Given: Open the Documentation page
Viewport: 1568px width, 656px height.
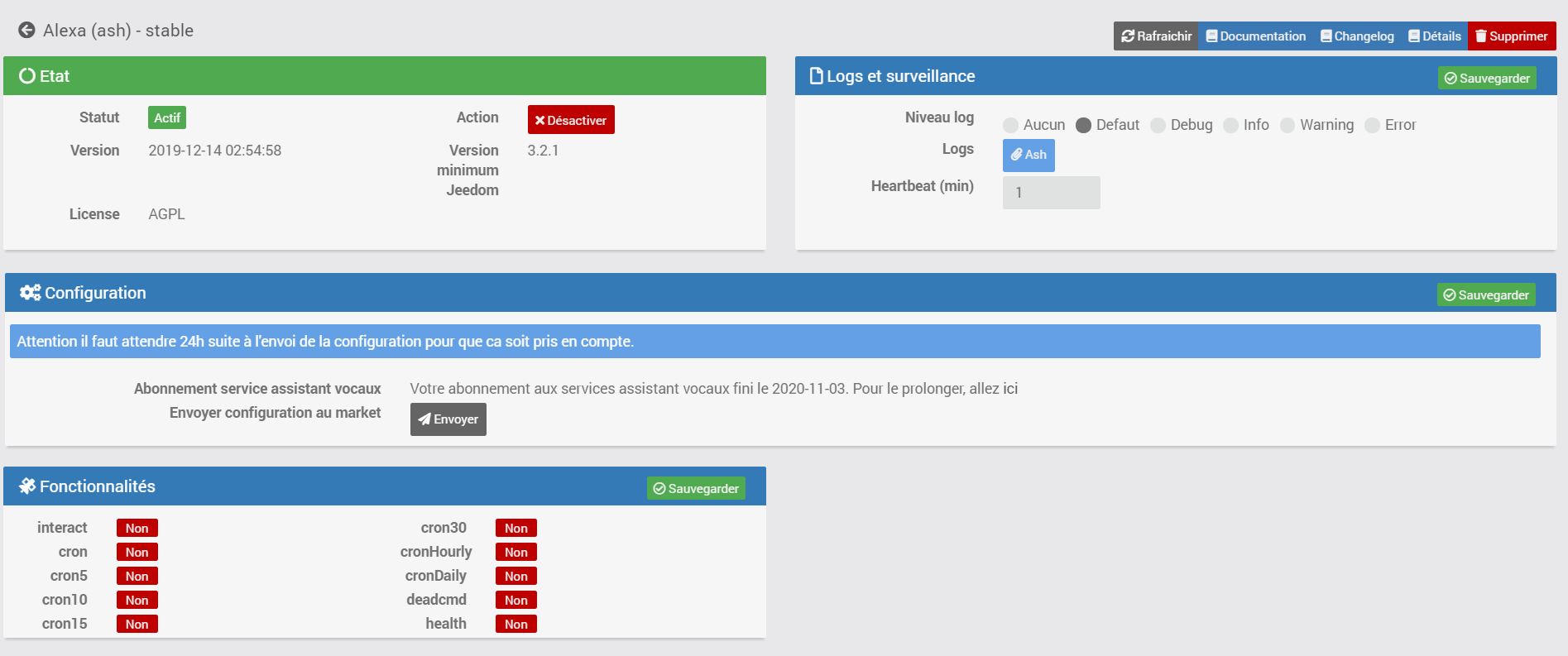Looking at the screenshot, I should point(1255,36).
